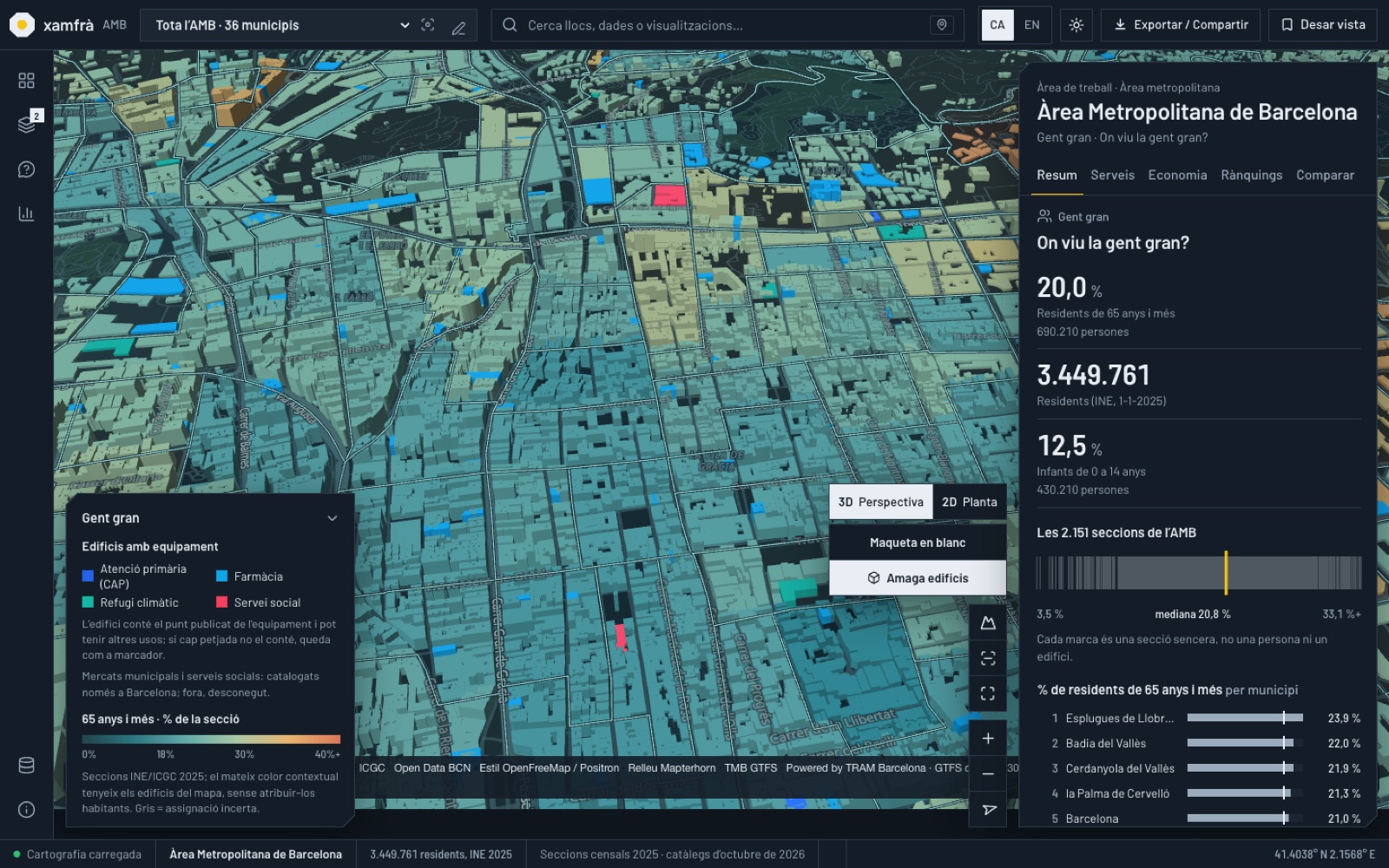The width and height of the screenshot is (1389, 868).
Task: Open the Comparar tab
Action: (x=1325, y=175)
